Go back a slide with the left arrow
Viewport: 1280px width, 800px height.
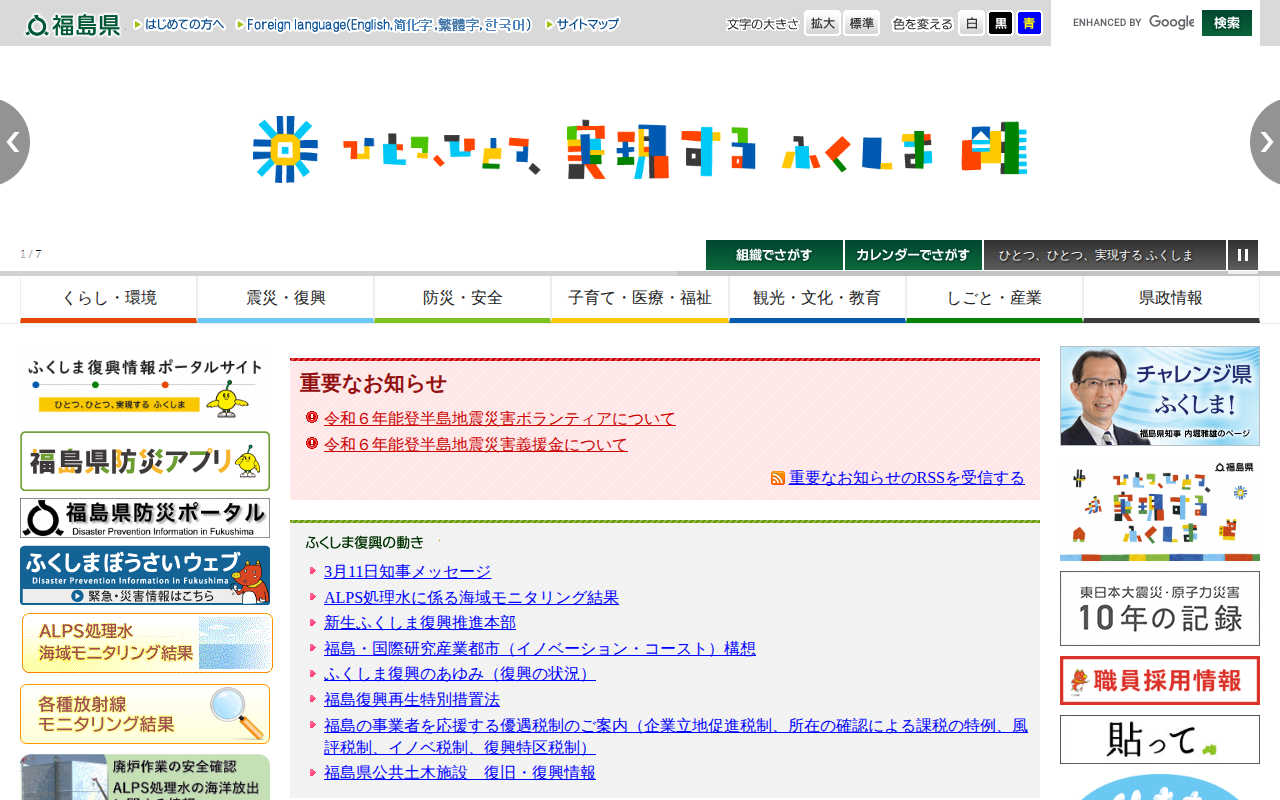14,142
